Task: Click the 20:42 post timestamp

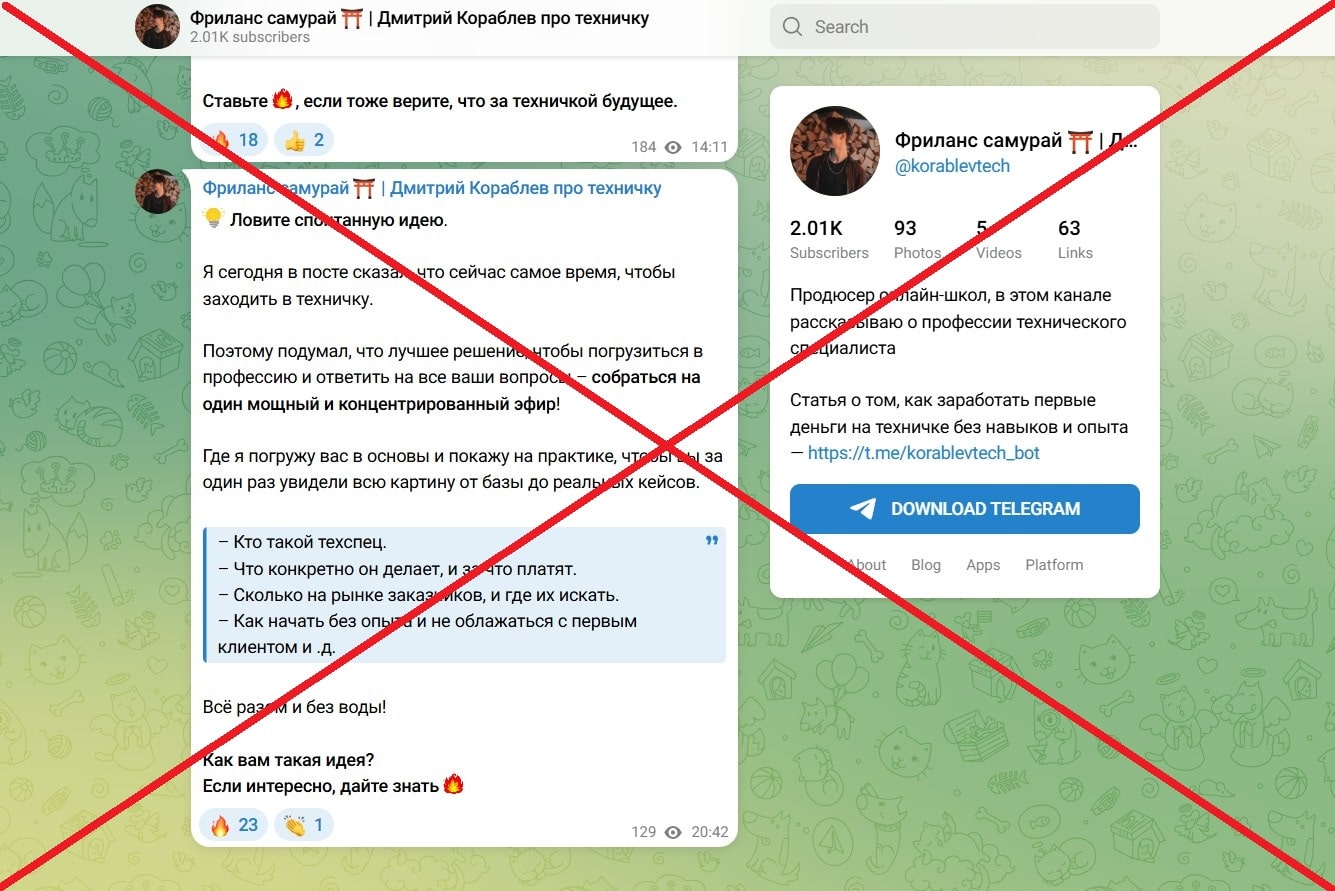Action: [x=709, y=832]
